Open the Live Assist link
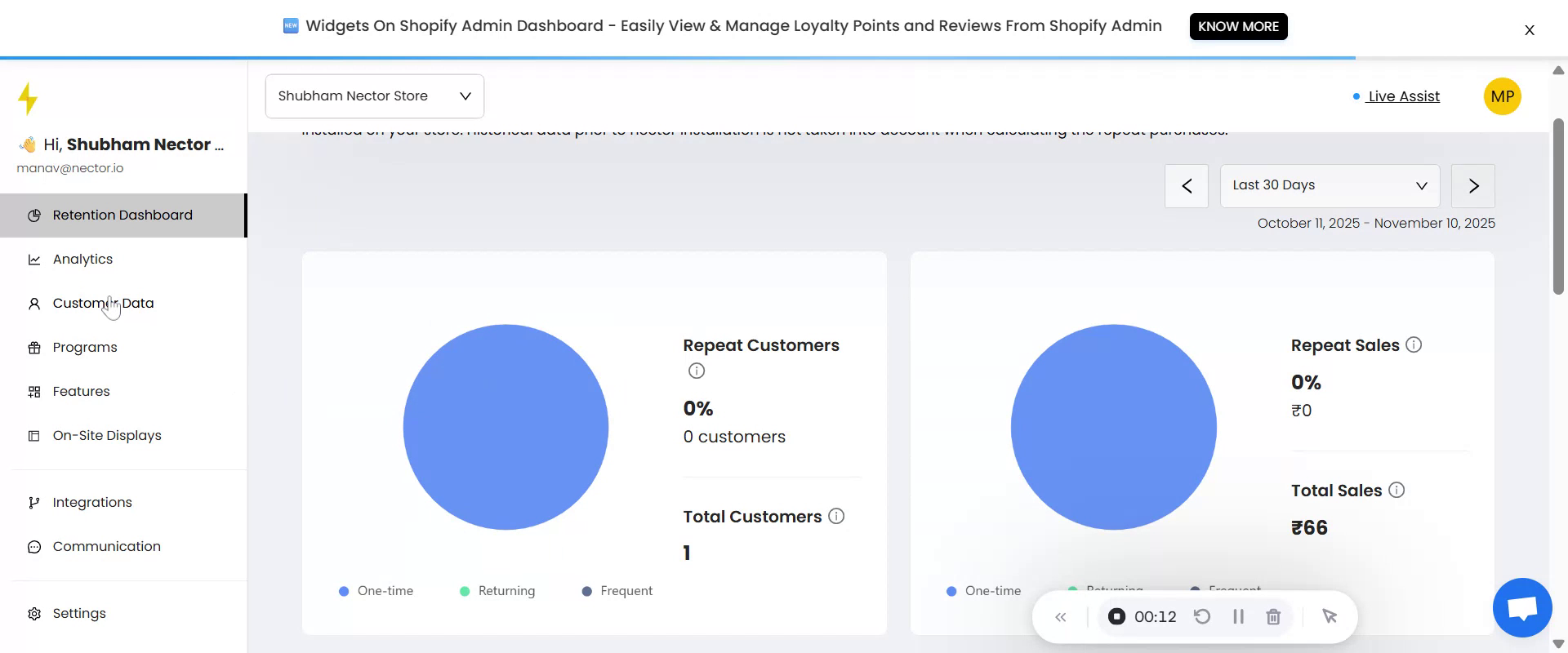The width and height of the screenshot is (1568, 653). 1403,96
